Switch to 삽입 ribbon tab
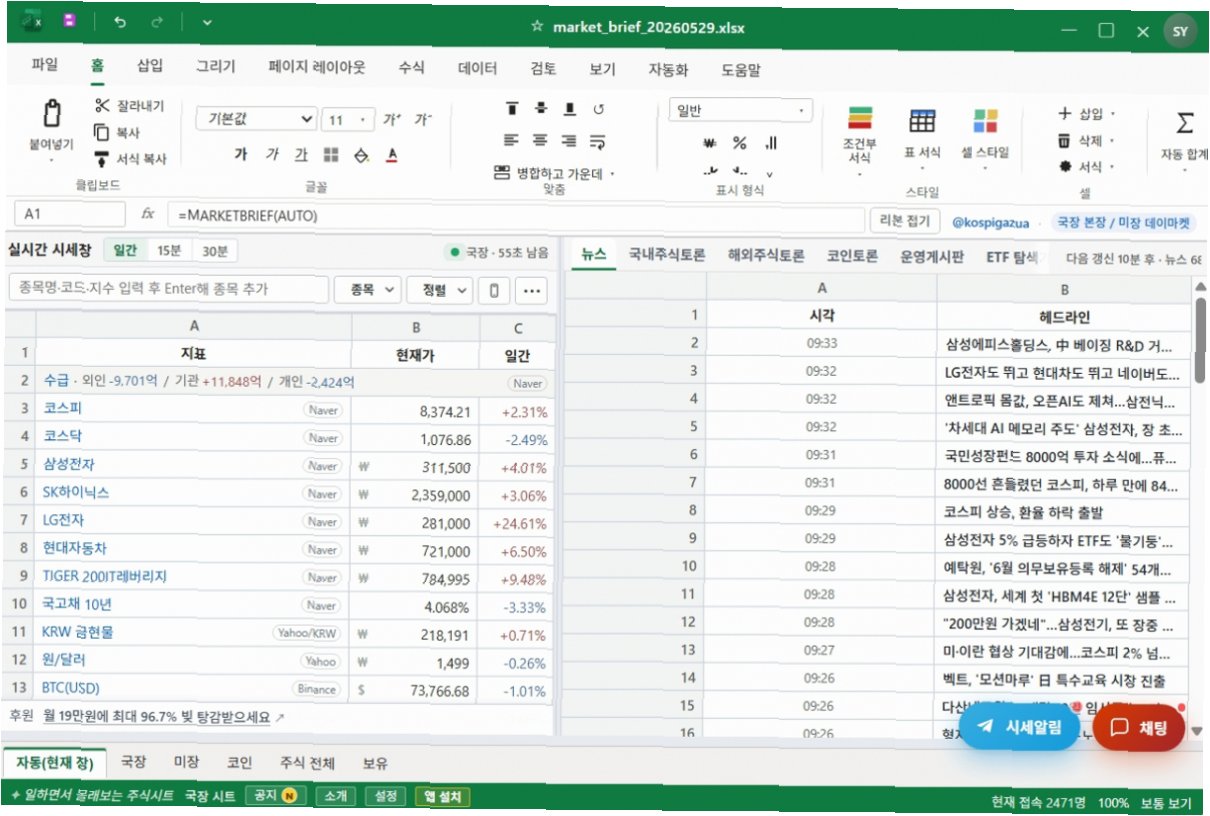The image size is (1210, 816). point(150,67)
